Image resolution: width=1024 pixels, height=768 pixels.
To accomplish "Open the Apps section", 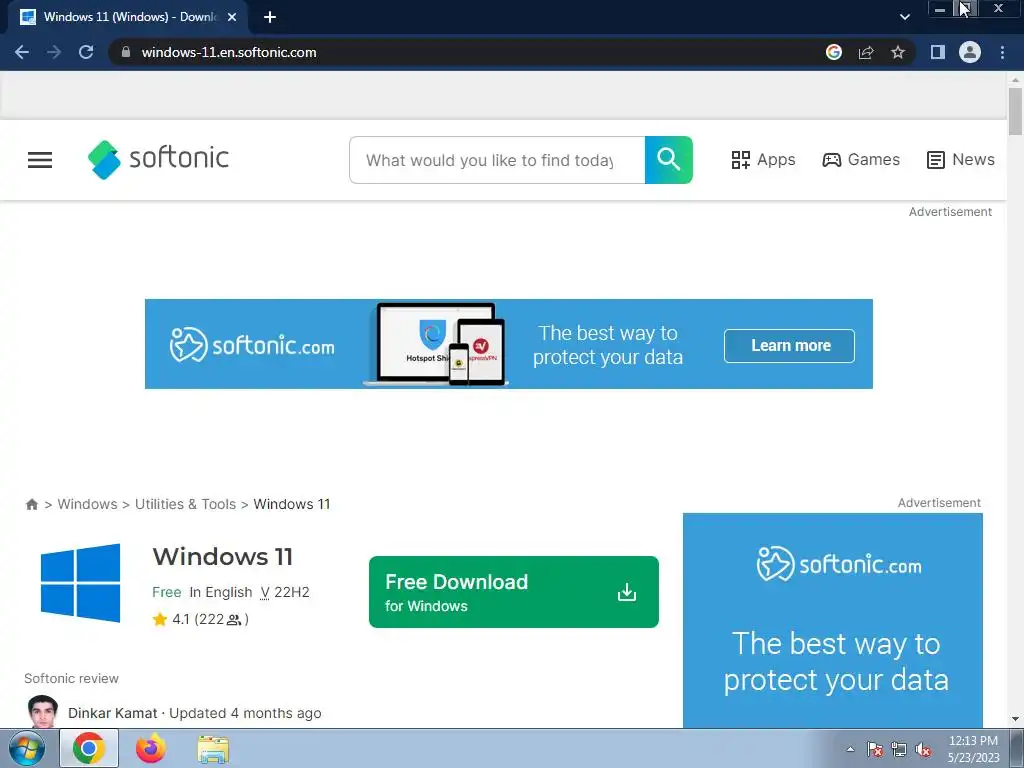I will pos(763,160).
